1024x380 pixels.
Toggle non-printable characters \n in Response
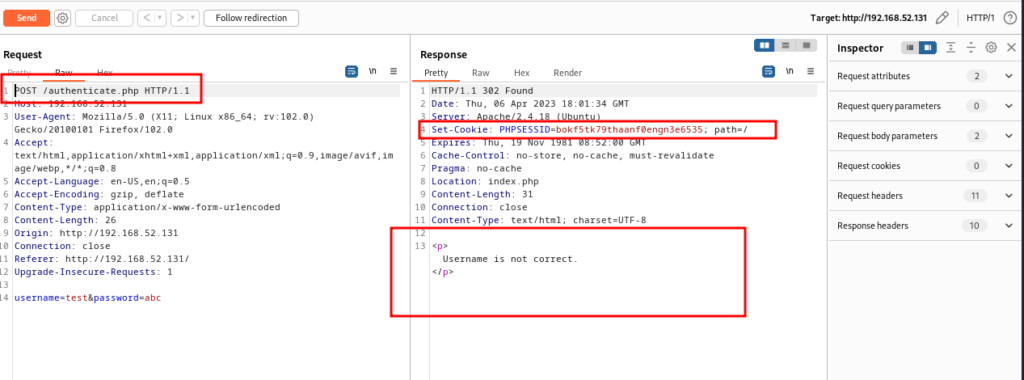click(790, 71)
